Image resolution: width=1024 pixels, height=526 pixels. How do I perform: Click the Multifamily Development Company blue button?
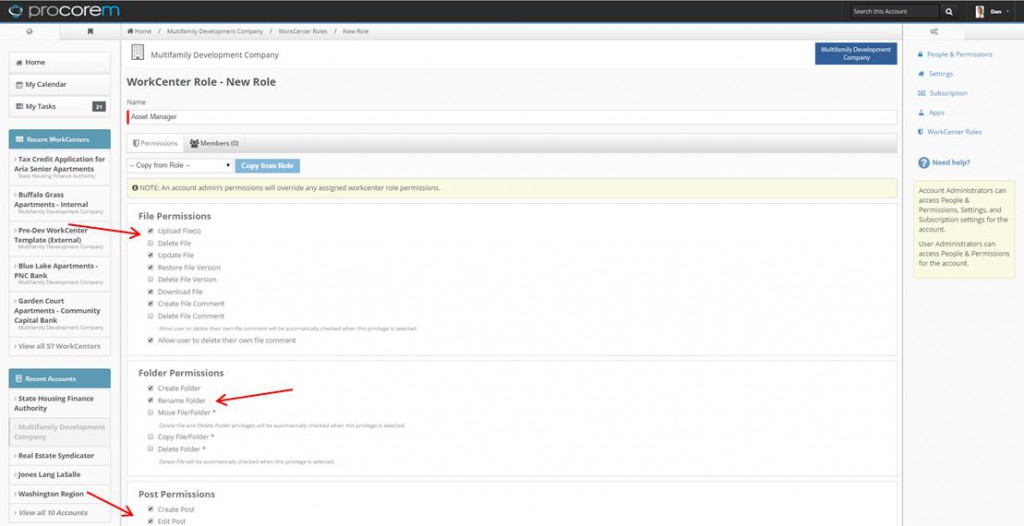856,54
